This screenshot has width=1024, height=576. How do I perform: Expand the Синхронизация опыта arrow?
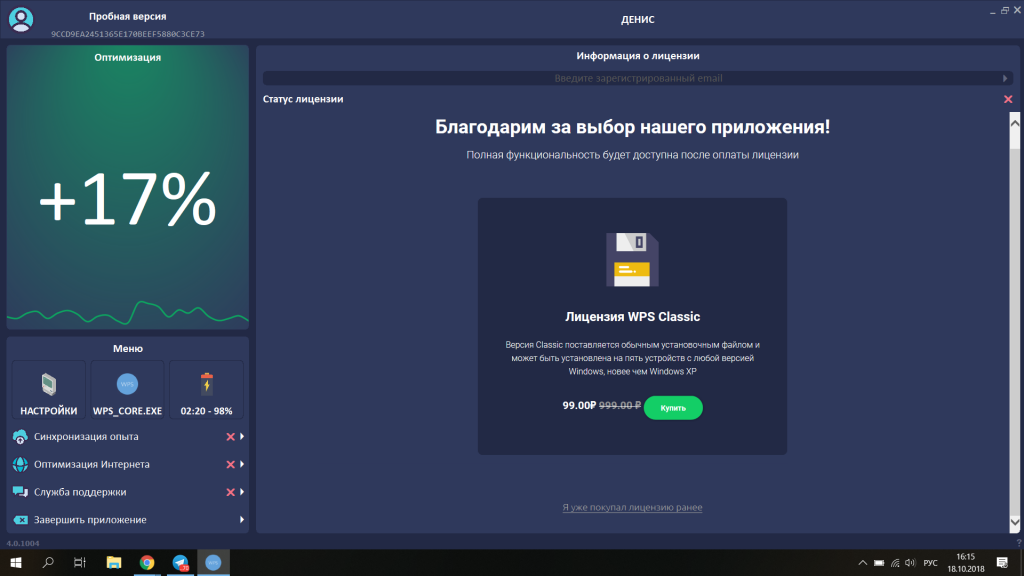pos(242,437)
